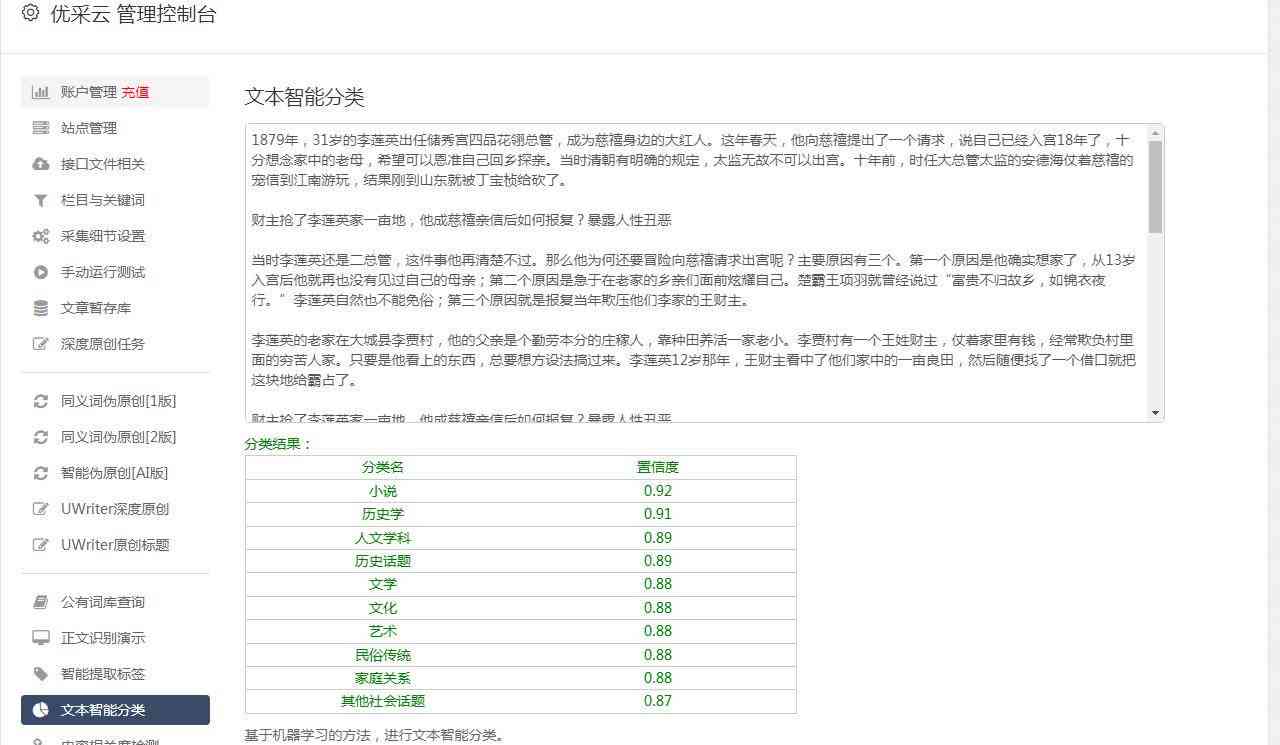Screen dimensions: 1280x745
Task: Click the play circle icon for 手动运行测试
Action: coord(40,272)
